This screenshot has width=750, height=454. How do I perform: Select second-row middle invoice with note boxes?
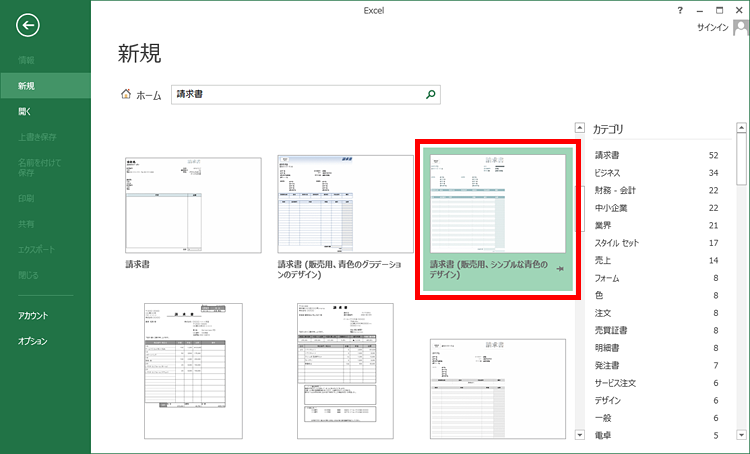[345, 371]
